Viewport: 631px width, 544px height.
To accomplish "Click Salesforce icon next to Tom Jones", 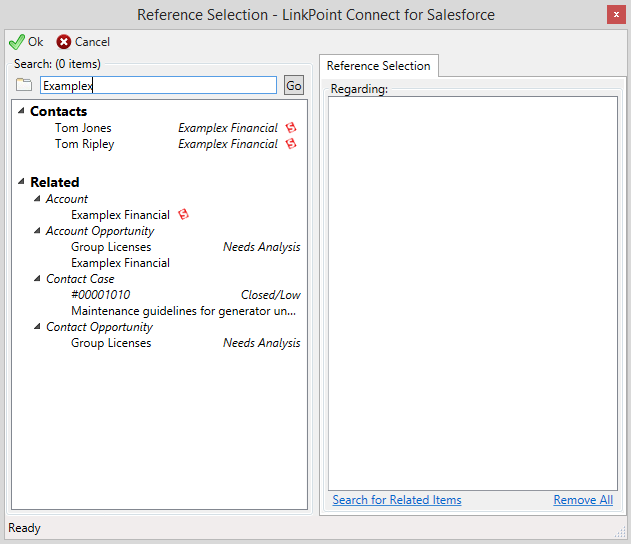I will tap(291, 128).
